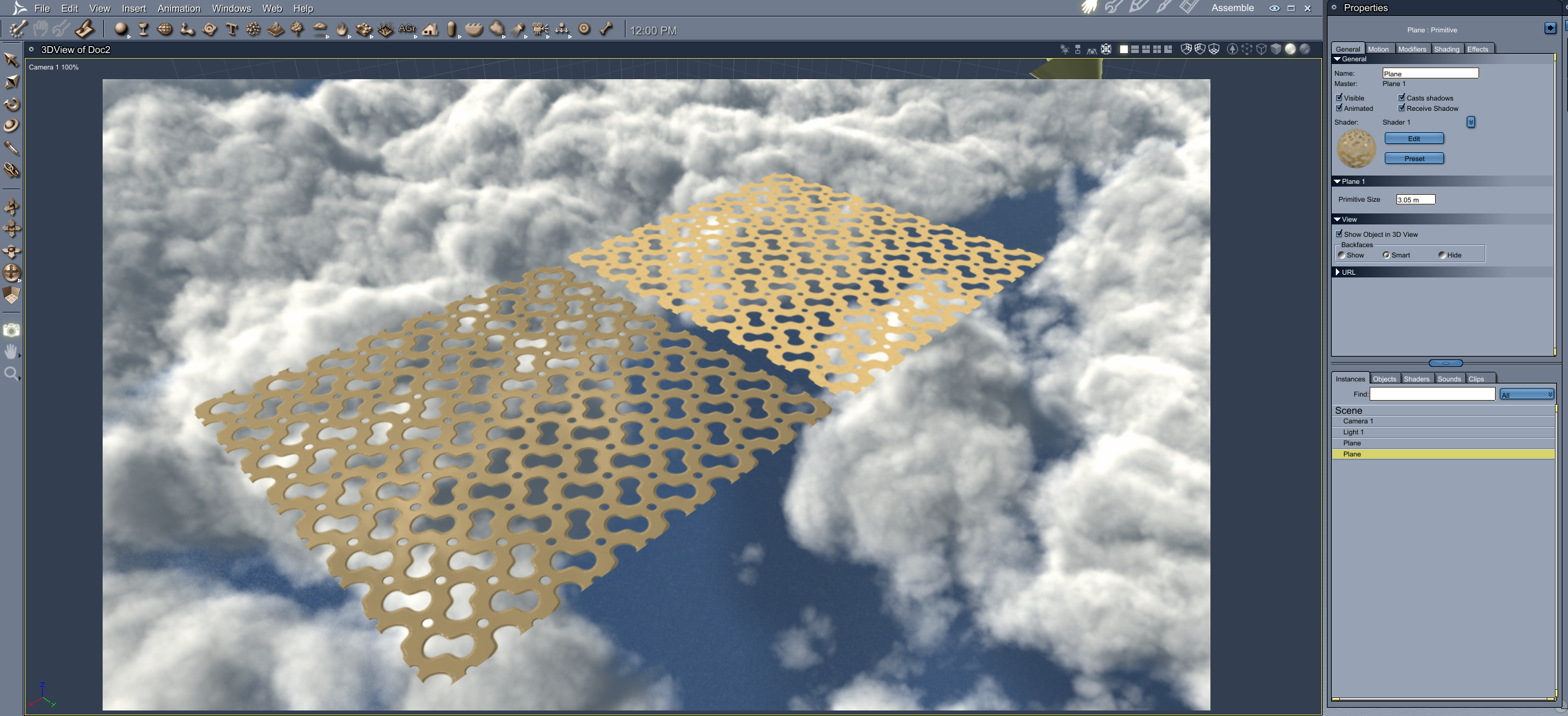Insert a sphere primitive from the toolbar

pyautogui.click(x=121, y=29)
